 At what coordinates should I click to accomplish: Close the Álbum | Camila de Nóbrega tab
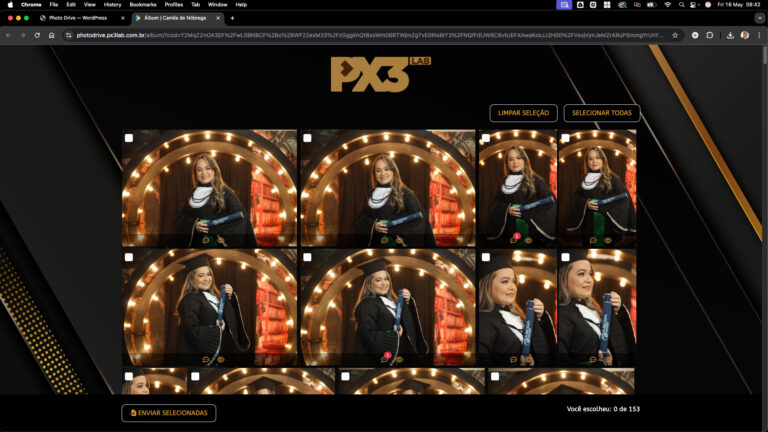point(218,18)
